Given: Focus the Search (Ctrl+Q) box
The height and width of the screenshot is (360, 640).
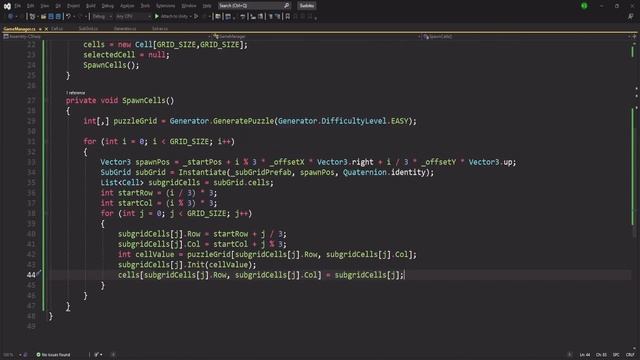Looking at the screenshot, I should (x=254, y=6).
